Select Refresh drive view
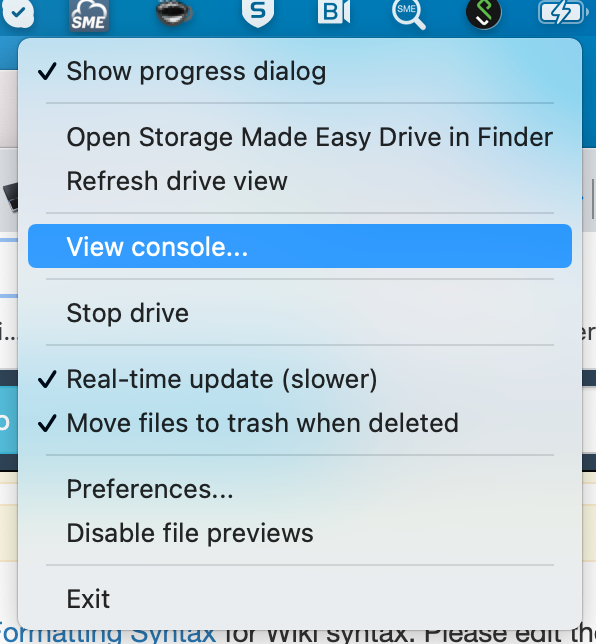 coord(300,181)
